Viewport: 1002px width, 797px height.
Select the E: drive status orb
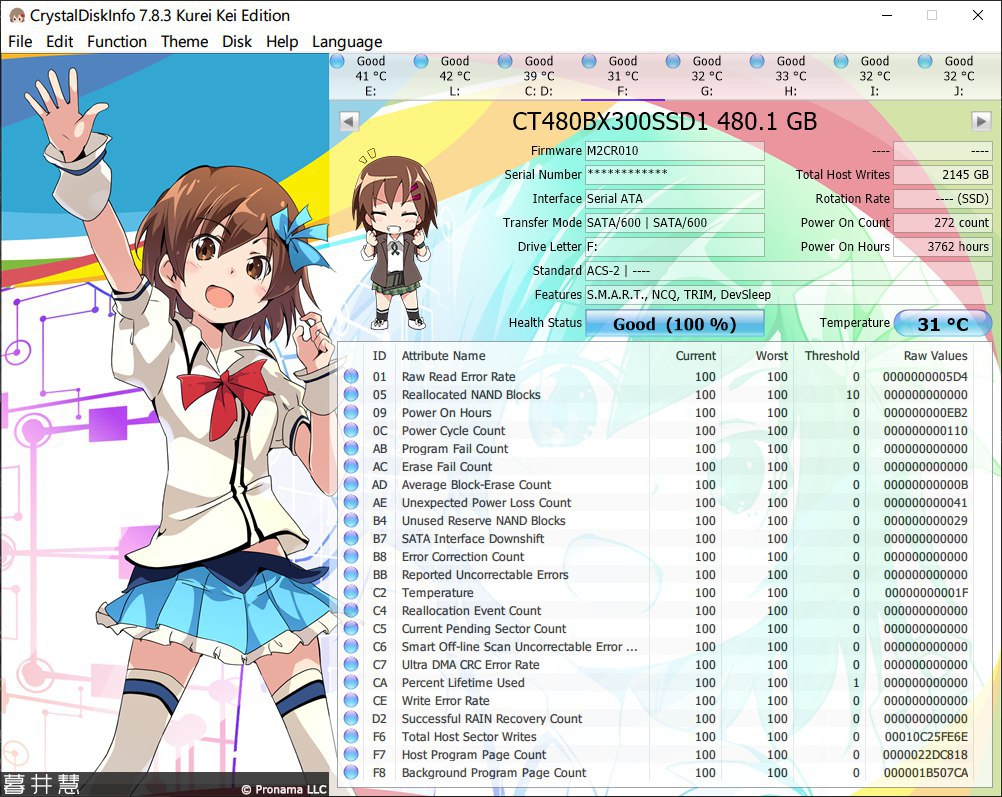pyautogui.click(x=338, y=61)
